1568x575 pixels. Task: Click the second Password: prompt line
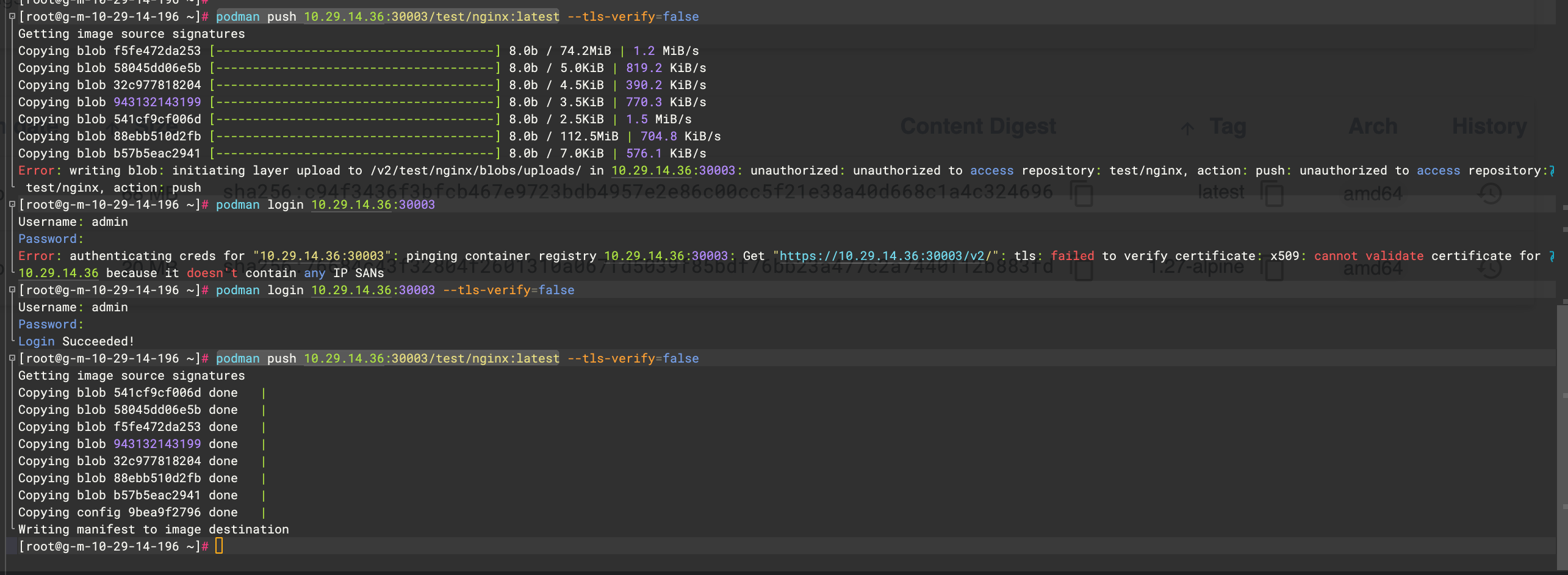51,324
